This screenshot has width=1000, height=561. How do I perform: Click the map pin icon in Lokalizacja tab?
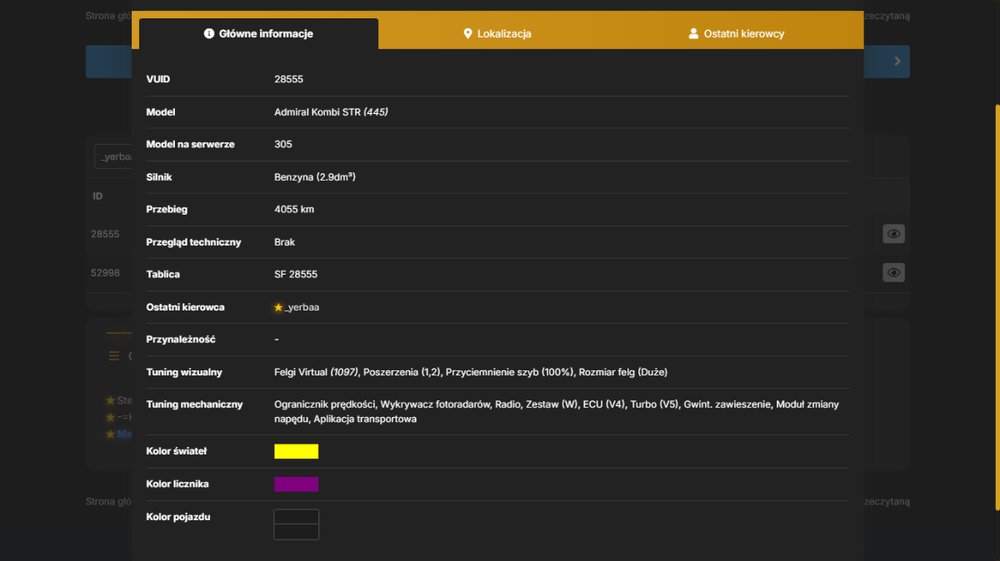(x=467, y=34)
